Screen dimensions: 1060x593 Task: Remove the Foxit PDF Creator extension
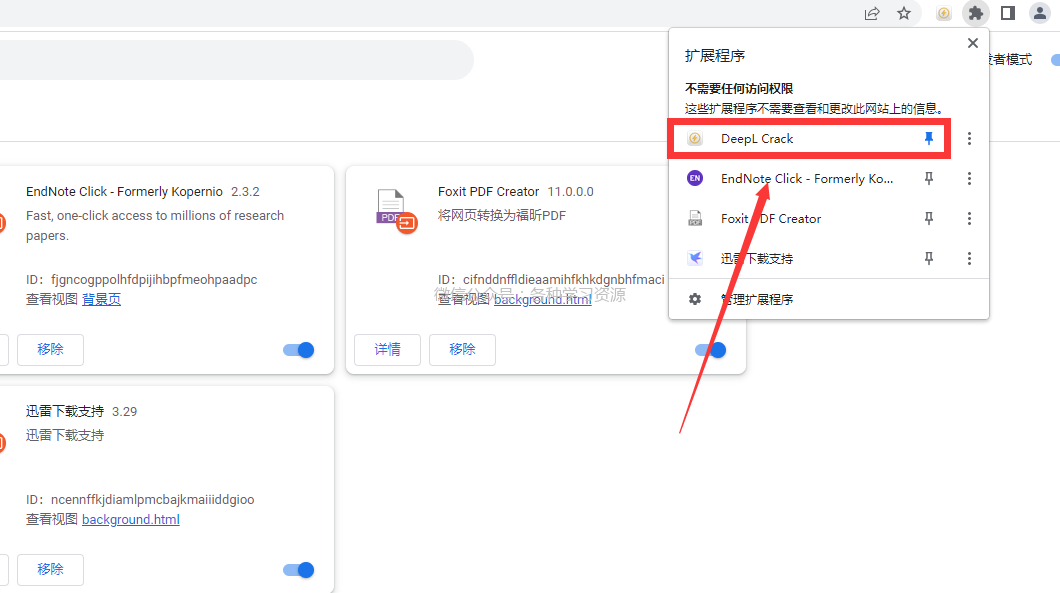tap(462, 350)
